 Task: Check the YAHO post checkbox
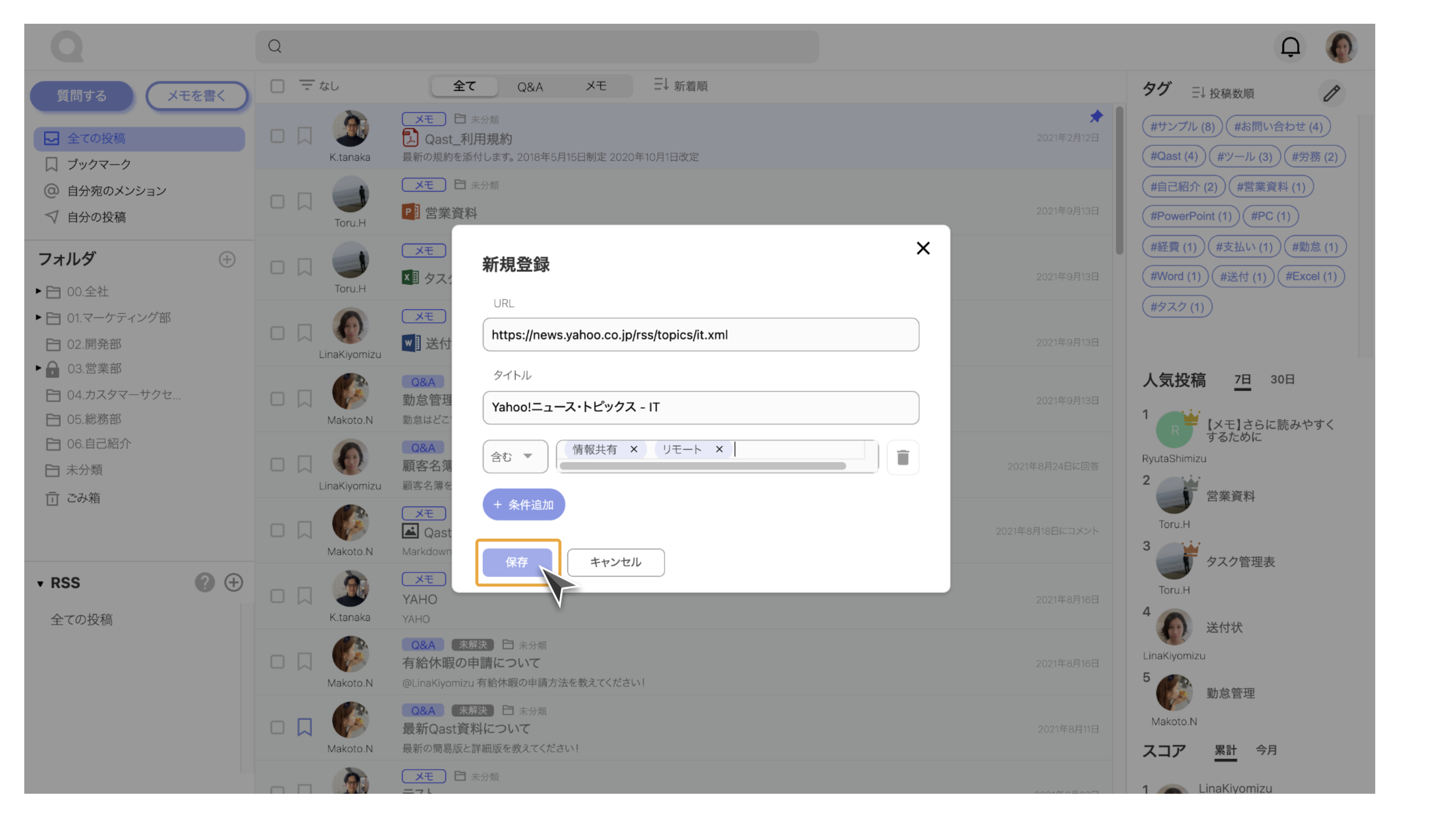(x=277, y=596)
